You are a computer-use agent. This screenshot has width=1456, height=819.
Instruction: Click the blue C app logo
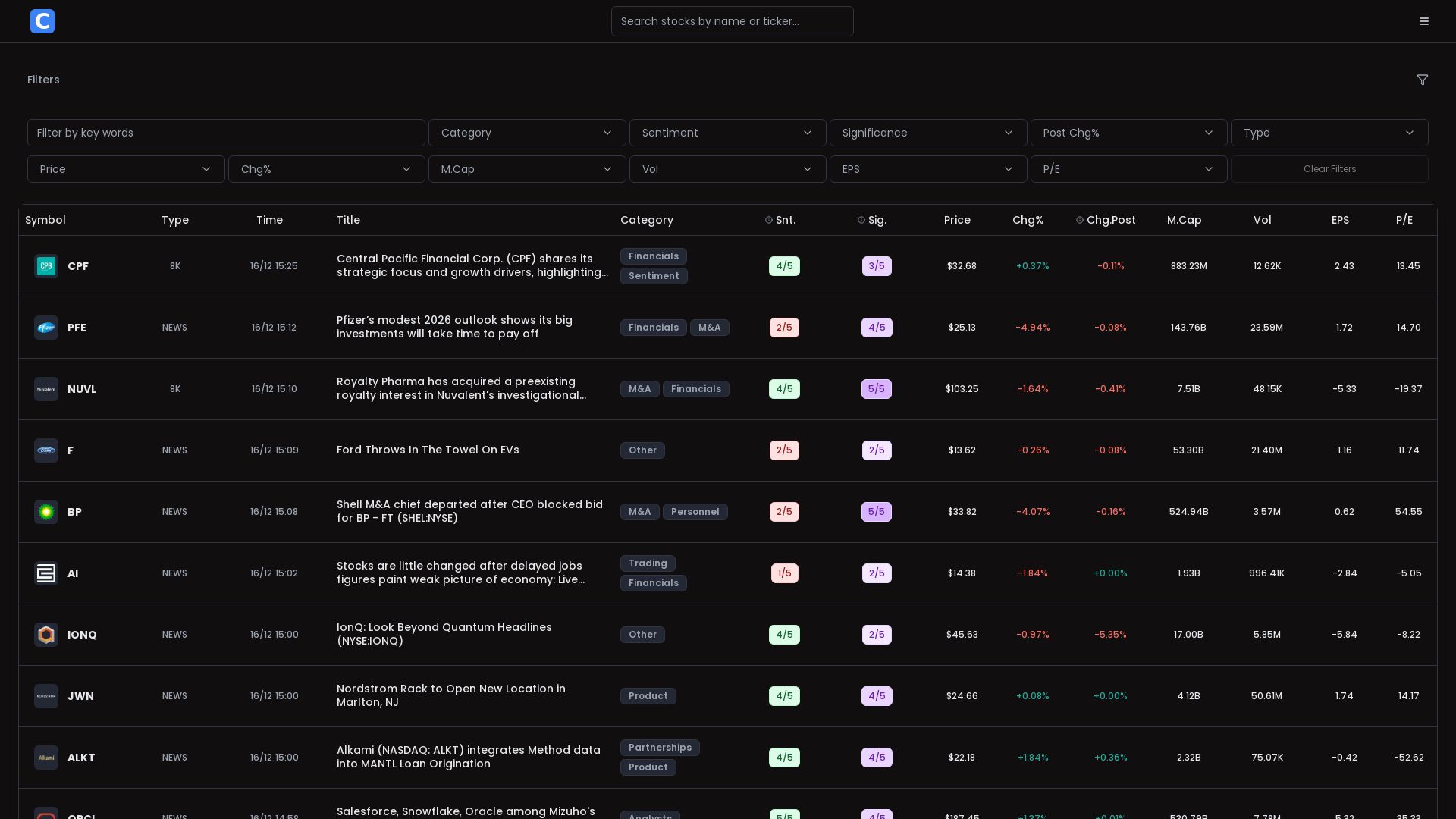(x=42, y=21)
